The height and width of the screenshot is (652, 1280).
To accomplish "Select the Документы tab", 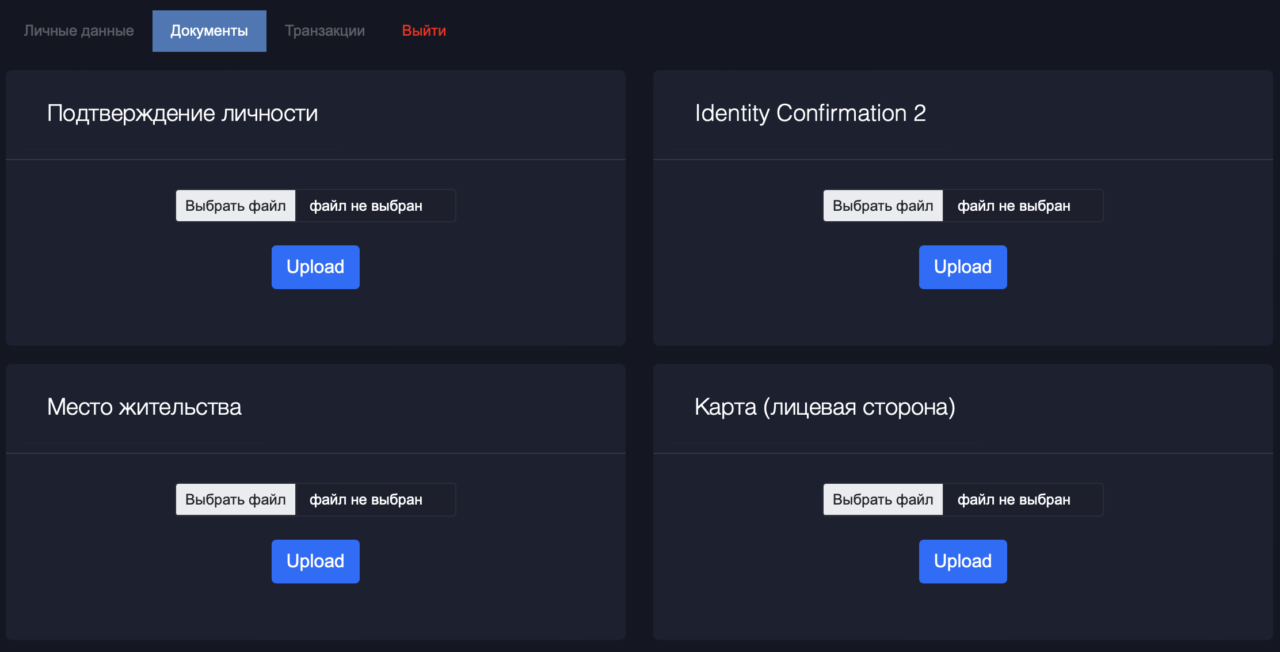I will [x=209, y=31].
